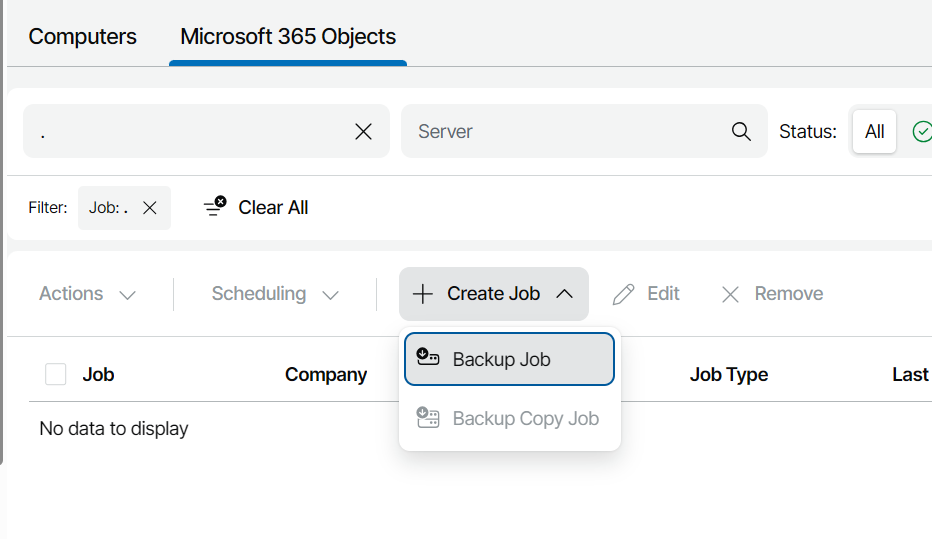Select the All status filter
Screen dimensions: 932x539
click(x=874, y=131)
